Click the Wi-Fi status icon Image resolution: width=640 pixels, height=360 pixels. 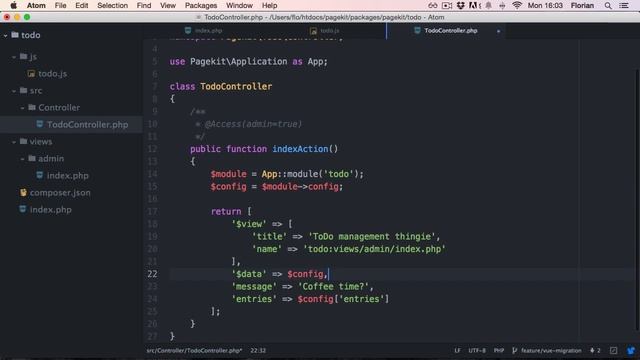(x=517, y=5)
